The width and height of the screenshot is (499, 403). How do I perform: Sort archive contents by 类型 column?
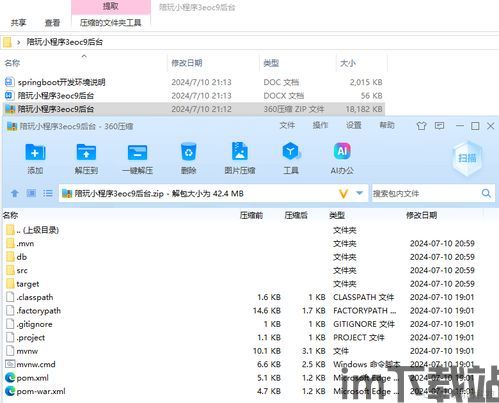tap(337, 215)
